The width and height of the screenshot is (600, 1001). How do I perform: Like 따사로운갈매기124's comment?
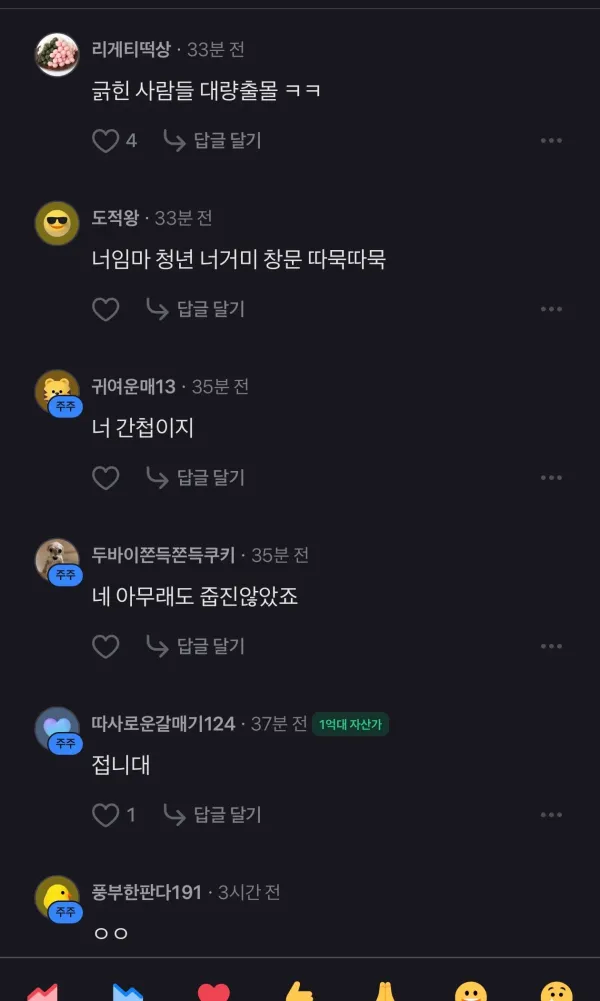coord(106,815)
